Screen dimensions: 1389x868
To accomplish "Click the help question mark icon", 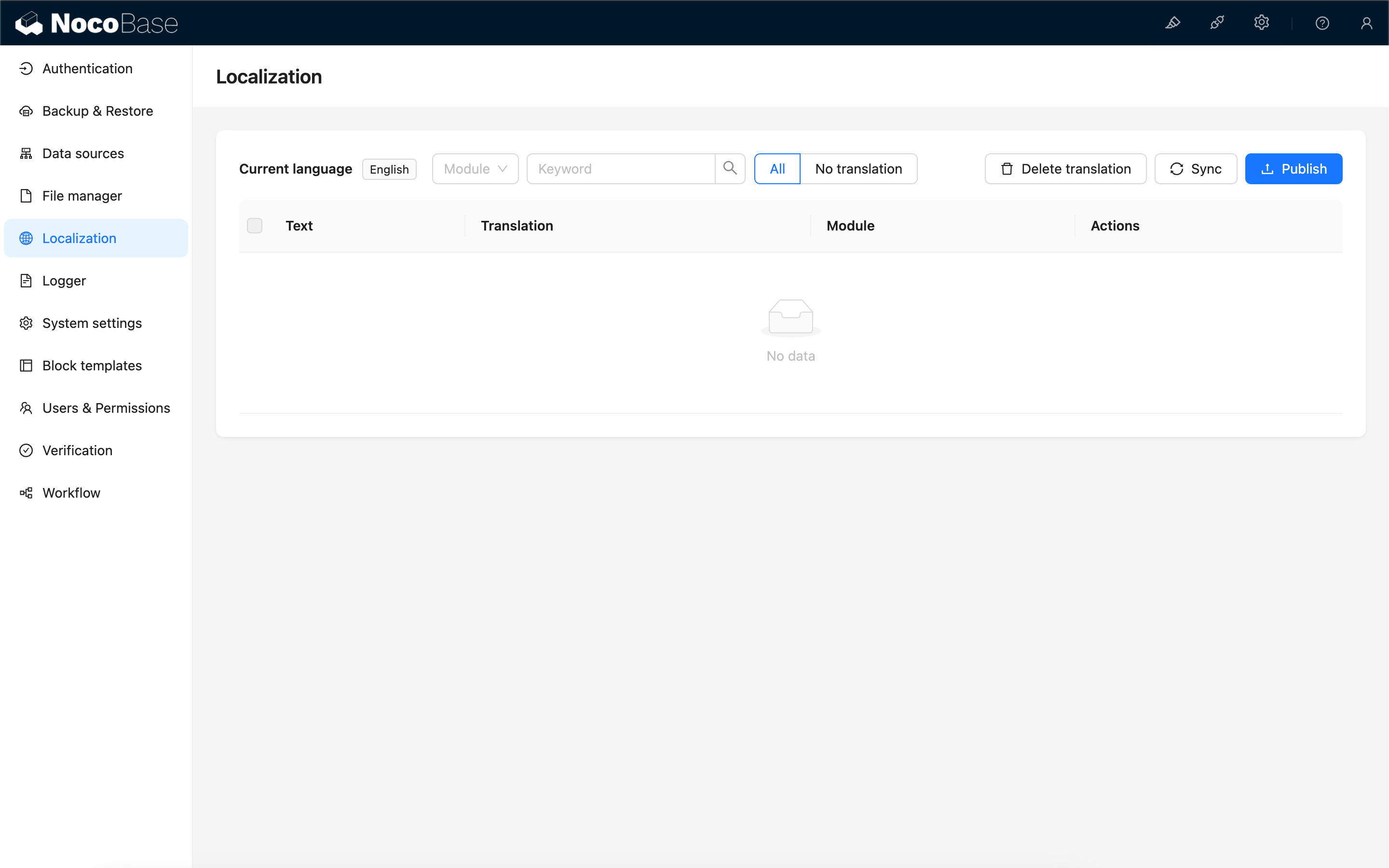I will [x=1322, y=23].
